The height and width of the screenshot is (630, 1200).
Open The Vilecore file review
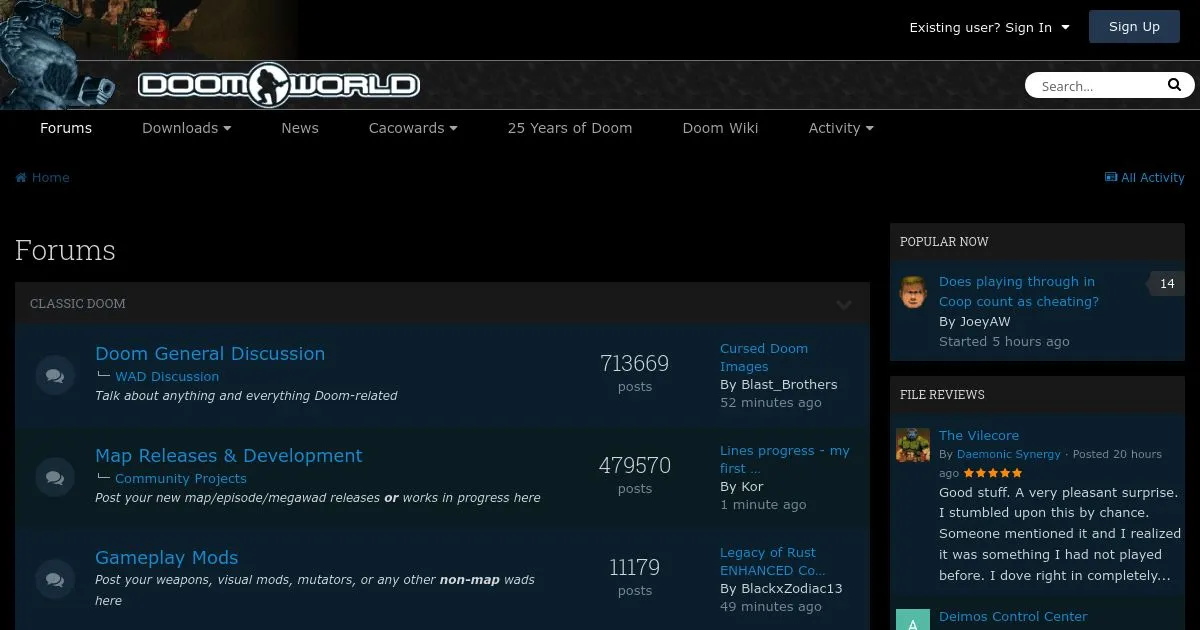click(979, 436)
